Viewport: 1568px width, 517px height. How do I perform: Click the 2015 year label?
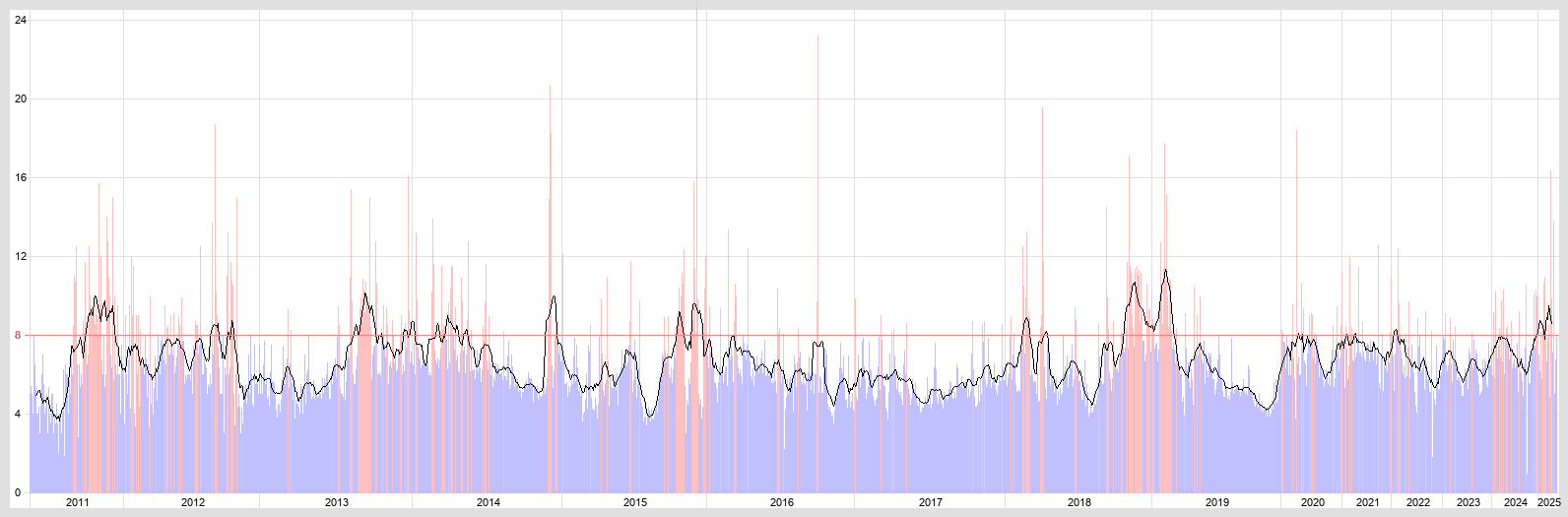(x=635, y=502)
